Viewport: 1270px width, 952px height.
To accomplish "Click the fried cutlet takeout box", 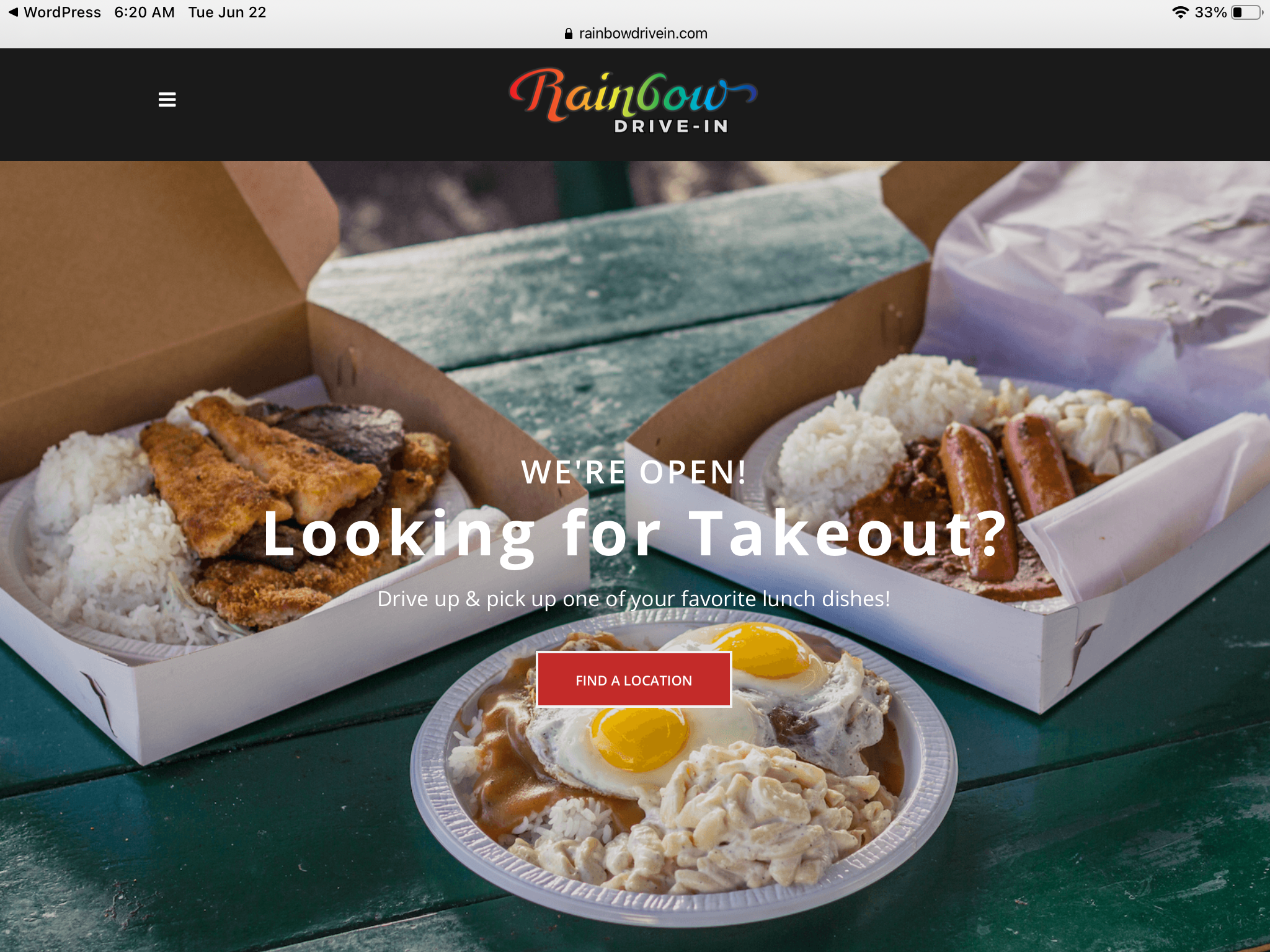I will coord(248,471).
